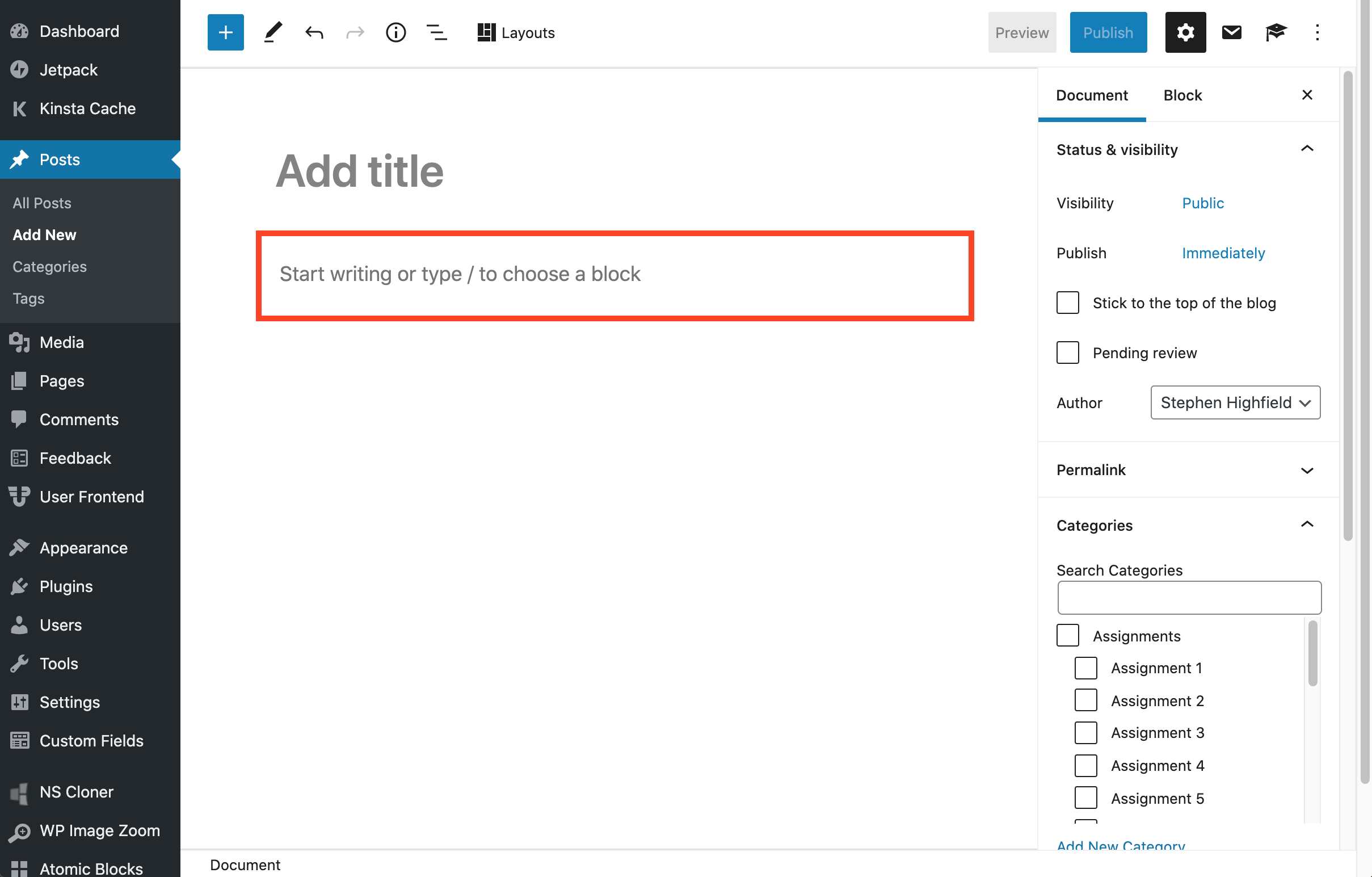Check the Assignment 3 category checkbox
The width and height of the screenshot is (1372, 877).
pos(1085,733)
